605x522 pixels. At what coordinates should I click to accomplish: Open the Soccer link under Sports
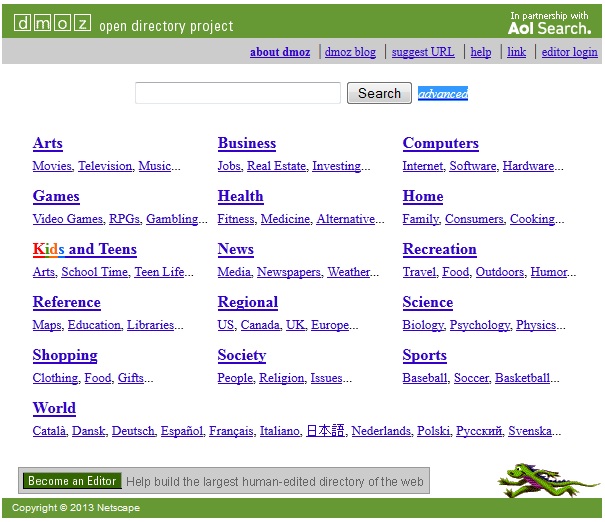click(470, 378)
